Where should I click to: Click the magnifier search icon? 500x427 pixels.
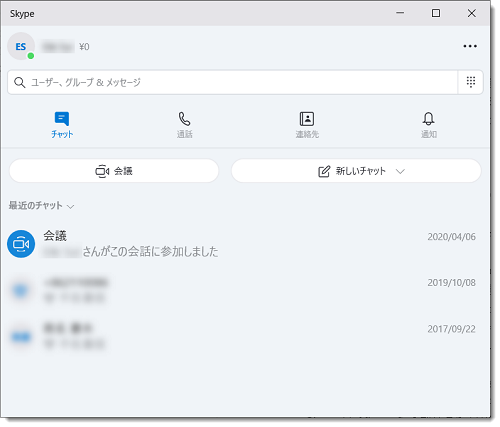coord(20,82)
